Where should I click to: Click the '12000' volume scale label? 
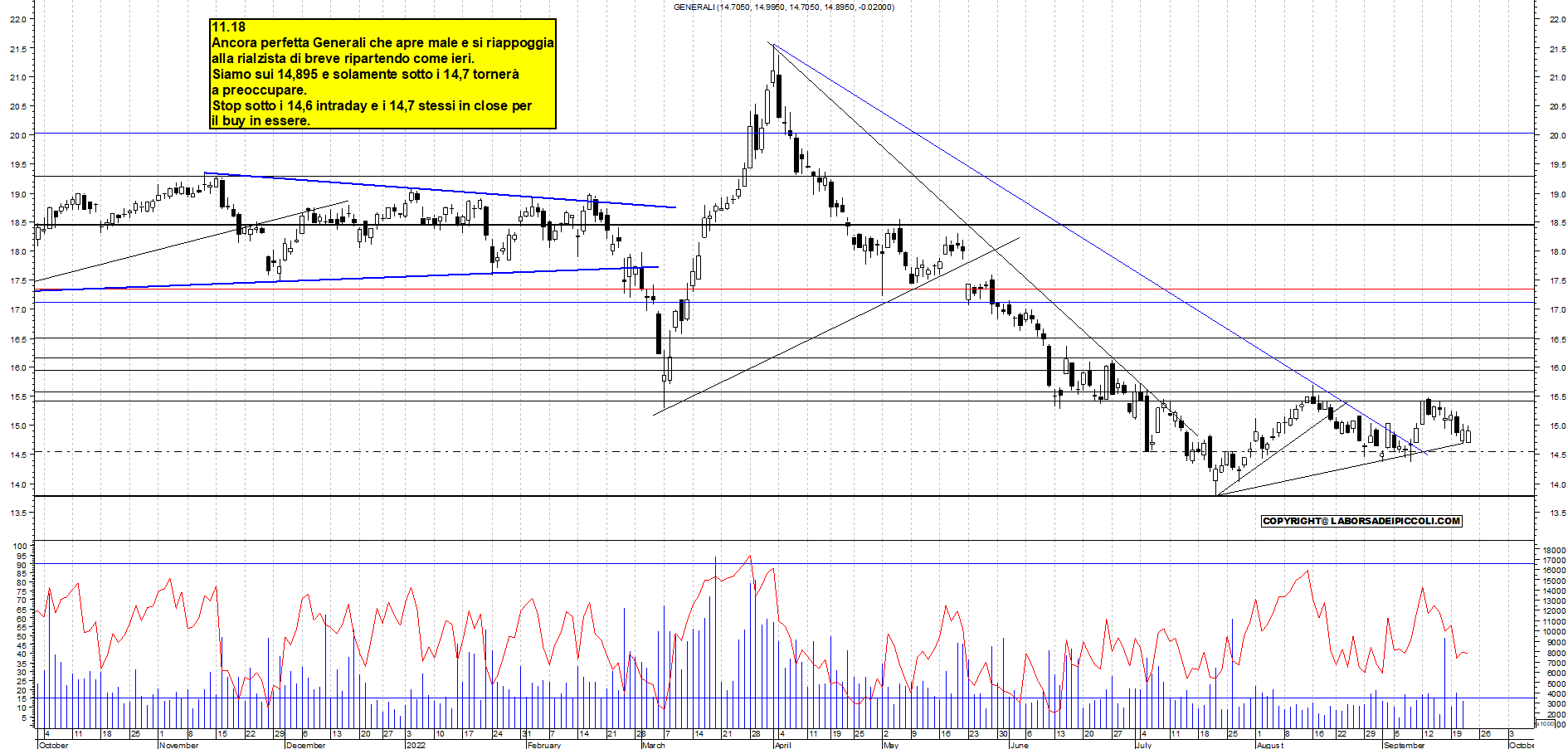tap(1554, 611)
